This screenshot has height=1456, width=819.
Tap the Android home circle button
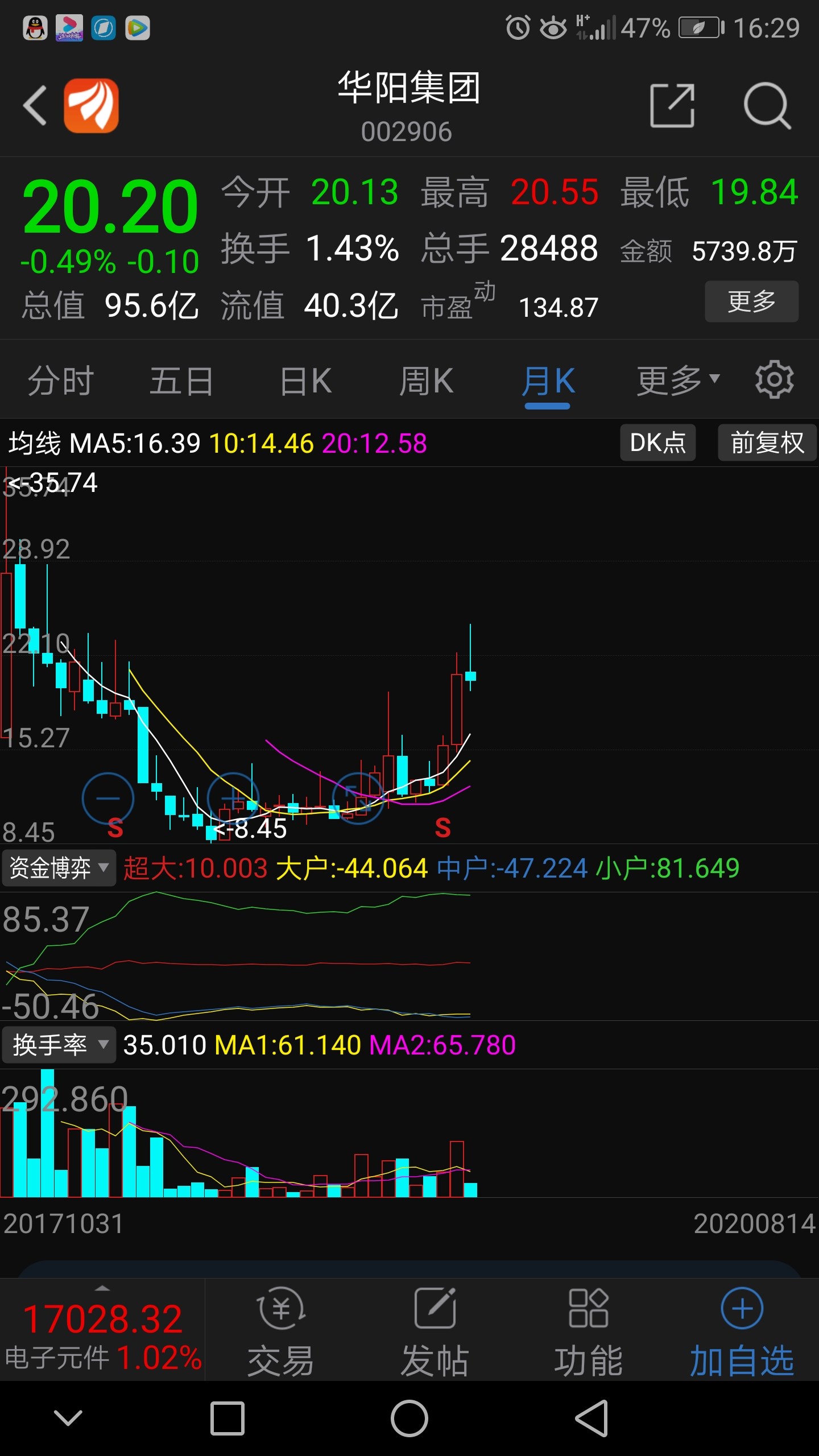[409, 1418]
